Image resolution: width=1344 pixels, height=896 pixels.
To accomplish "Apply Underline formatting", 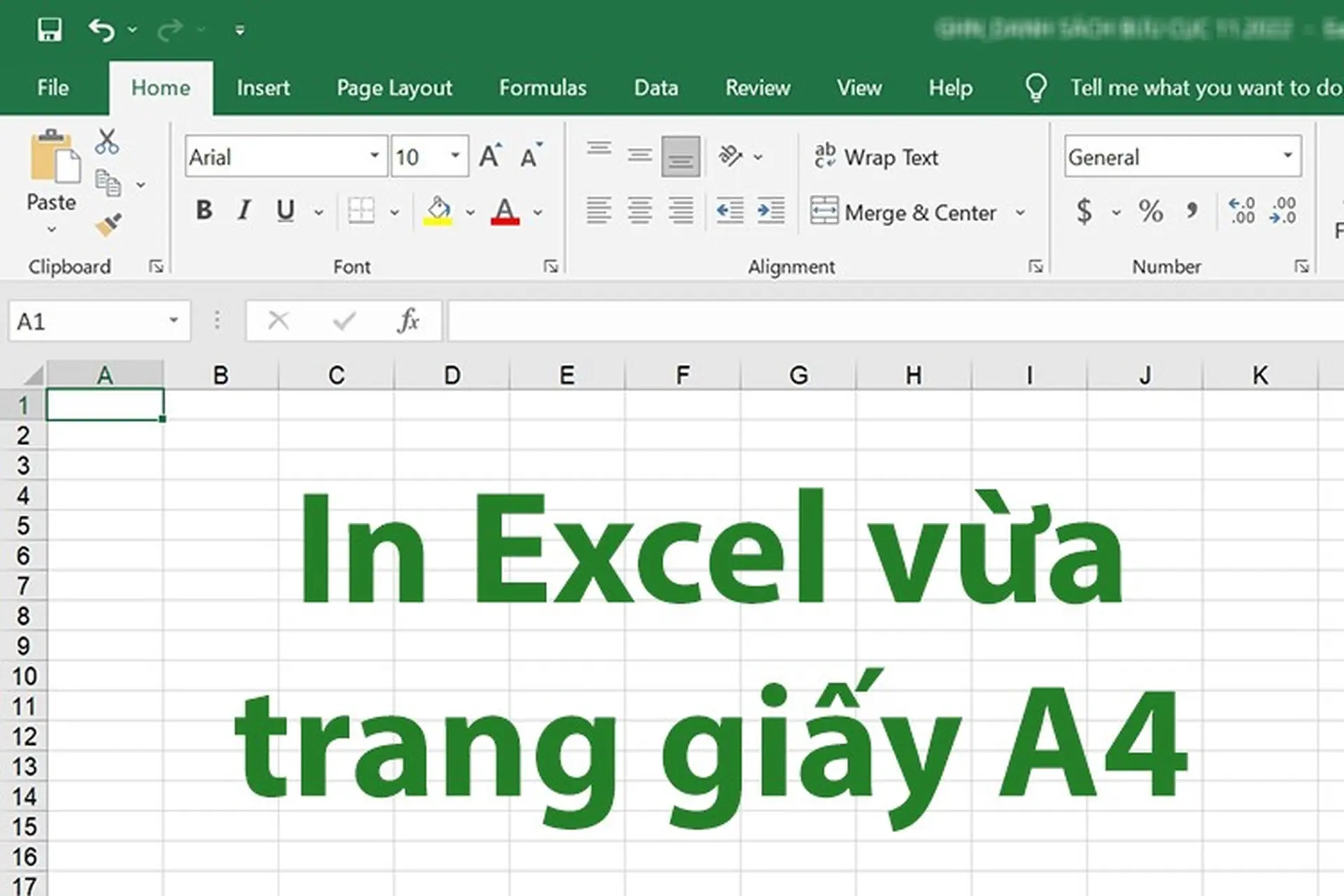I will point(284,210).
